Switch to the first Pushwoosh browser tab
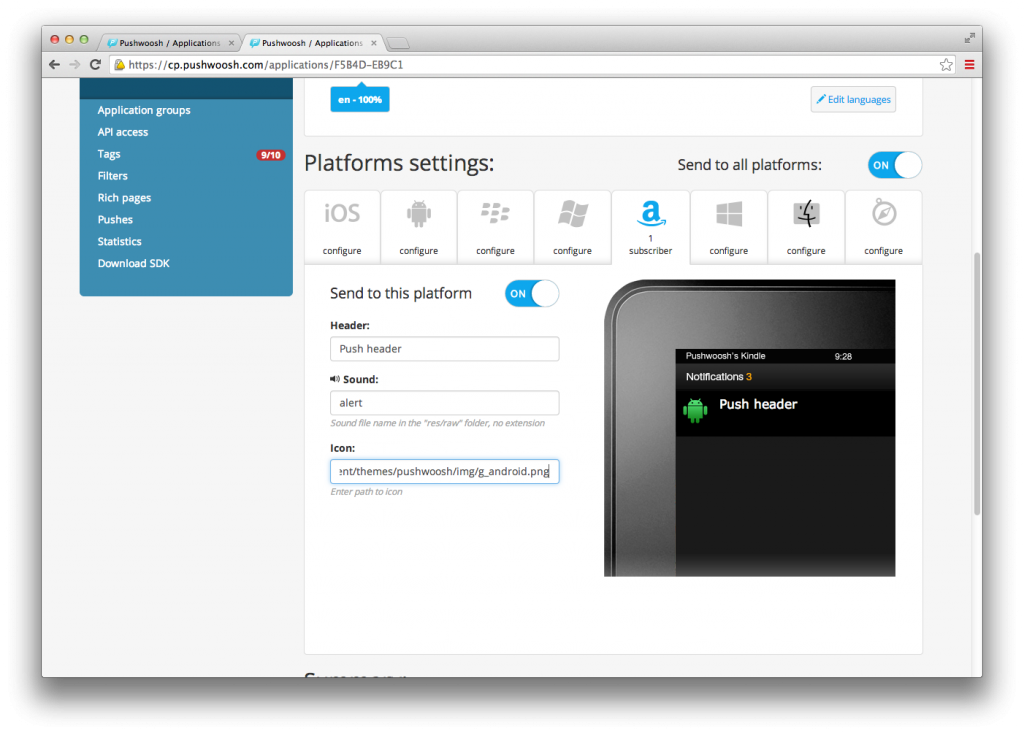Image resolution: width=1024 pixels, height=735 pixels. tap(169, 43)
